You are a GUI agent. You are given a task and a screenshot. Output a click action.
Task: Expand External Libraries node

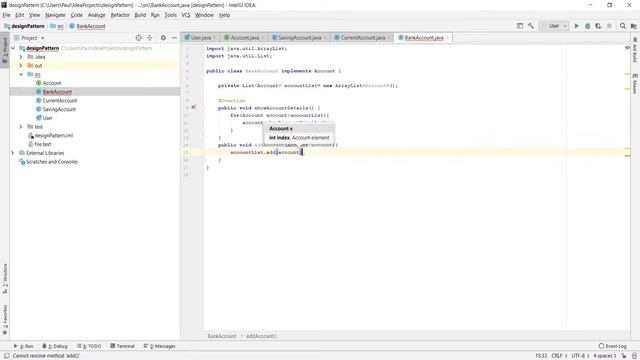click(13, 153)
